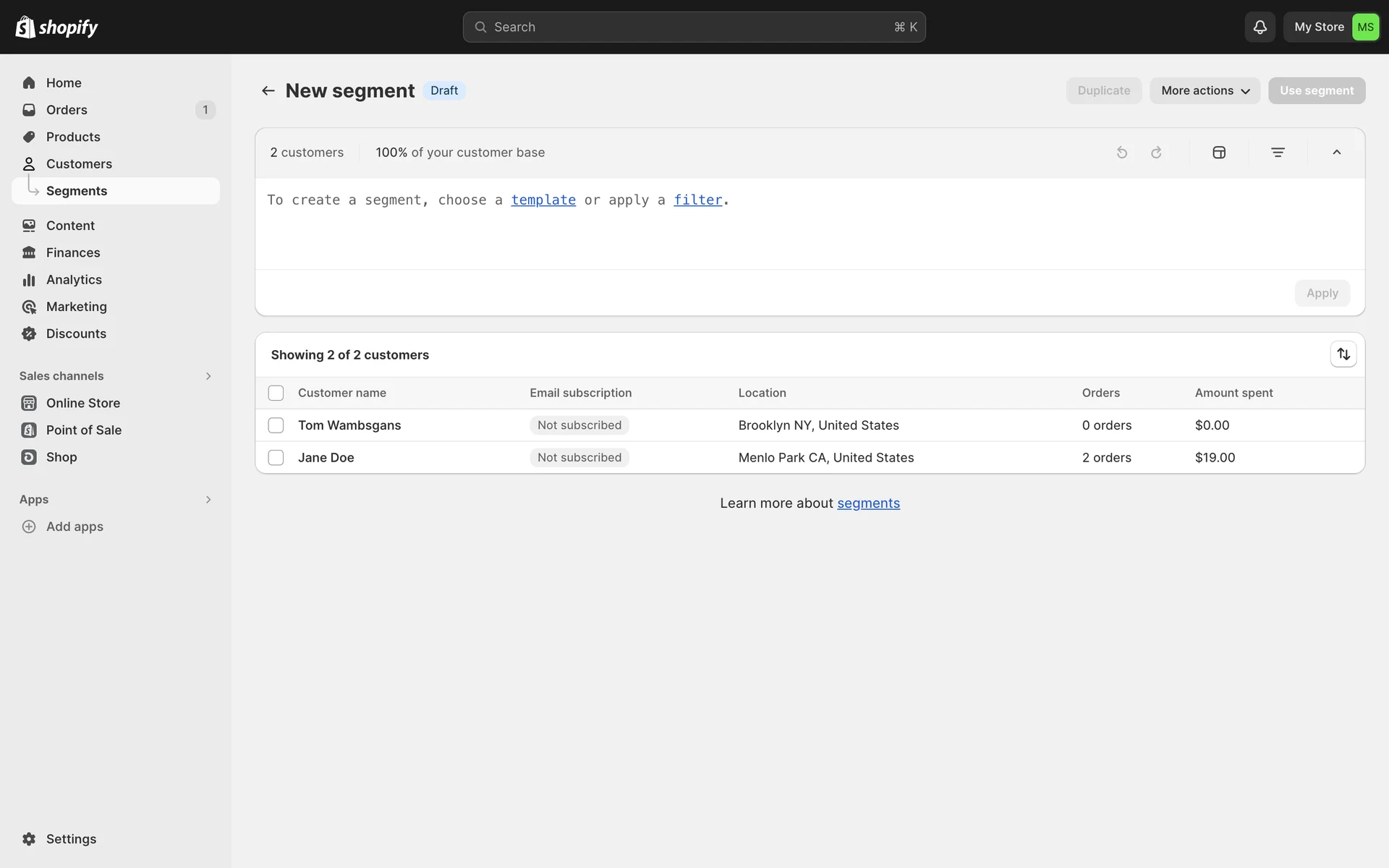This screenshot has height=868, width=1389.
Task: Click the notifications bell icon
Action: [x=1260, y=27]
